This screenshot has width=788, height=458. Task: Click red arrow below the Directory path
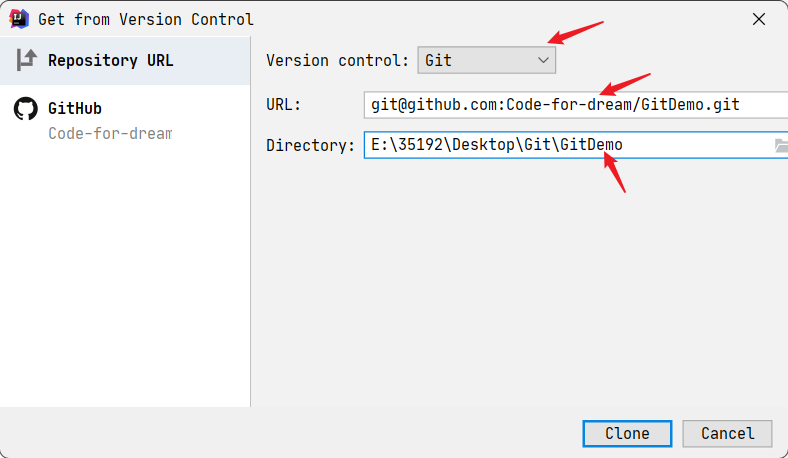pos(614,172)
